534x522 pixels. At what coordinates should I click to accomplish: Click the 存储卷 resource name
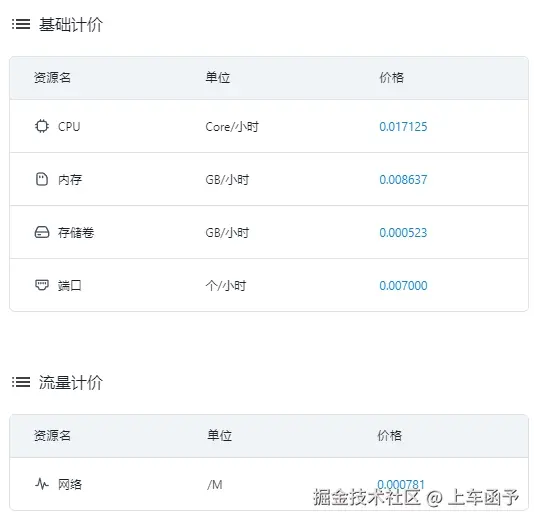(x=76, y=233)
